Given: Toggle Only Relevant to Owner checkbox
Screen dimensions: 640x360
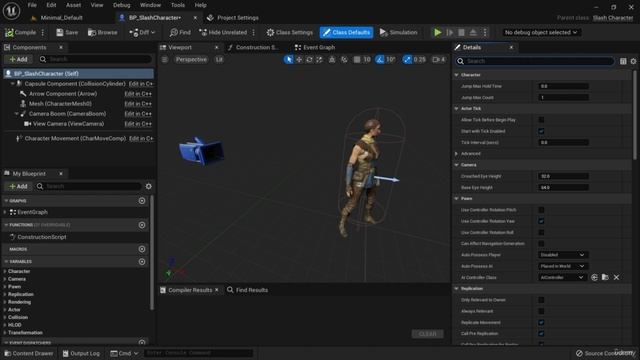Looking at the screenshot, I should click(x=541, y=300).
